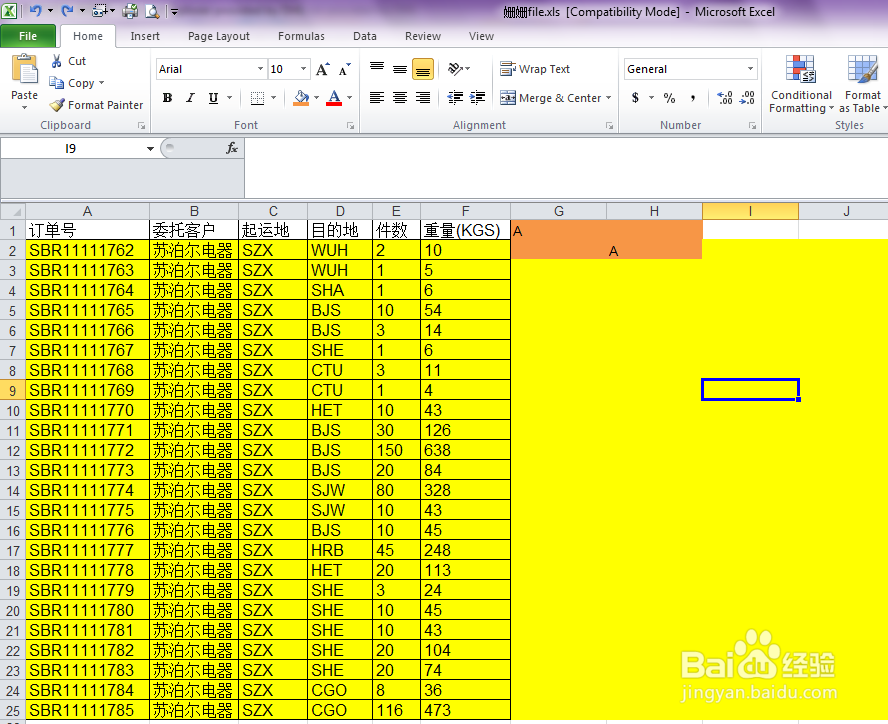Open the Merge & Center dropdown arrow
The image size is (888, 724).
pyautogui.click(x=609, y=97)
